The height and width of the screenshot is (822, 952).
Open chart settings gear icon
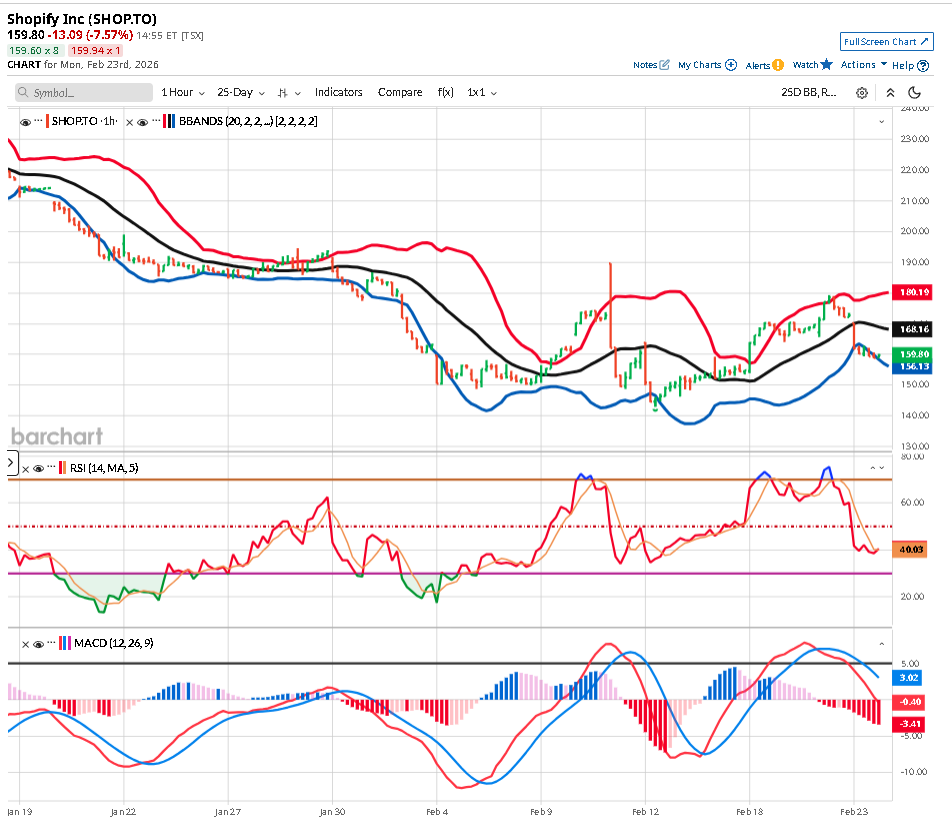click(862, 93)
